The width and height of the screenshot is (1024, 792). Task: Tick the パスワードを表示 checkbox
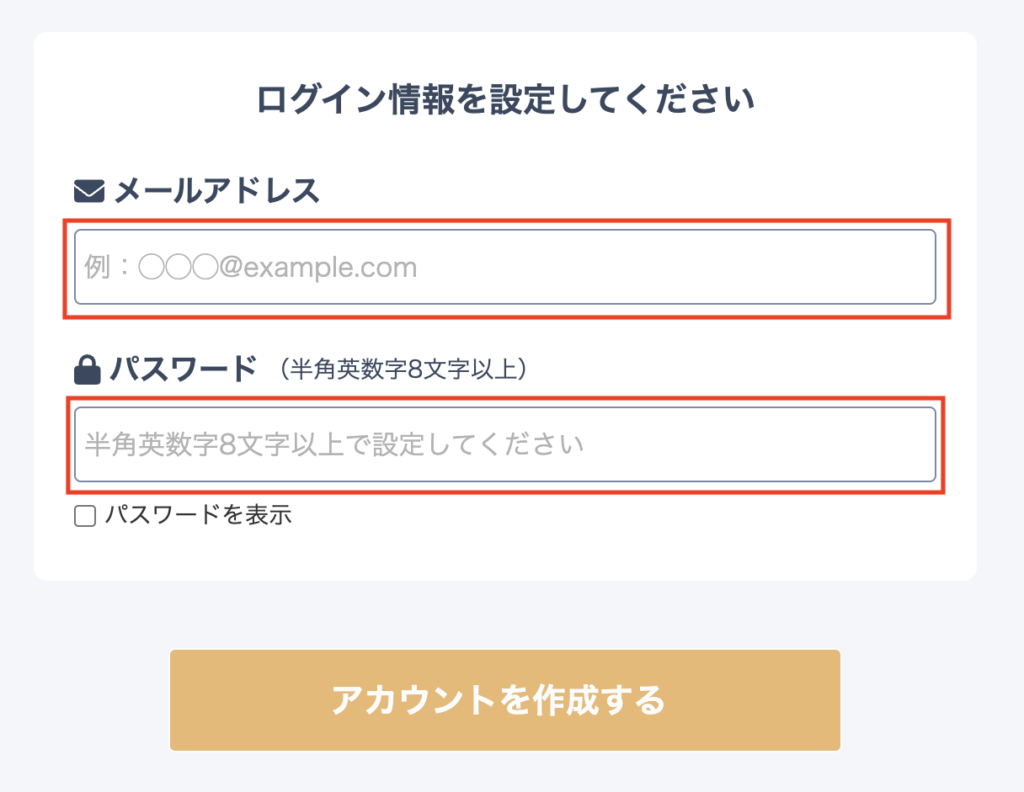click(x=85, y=516)
